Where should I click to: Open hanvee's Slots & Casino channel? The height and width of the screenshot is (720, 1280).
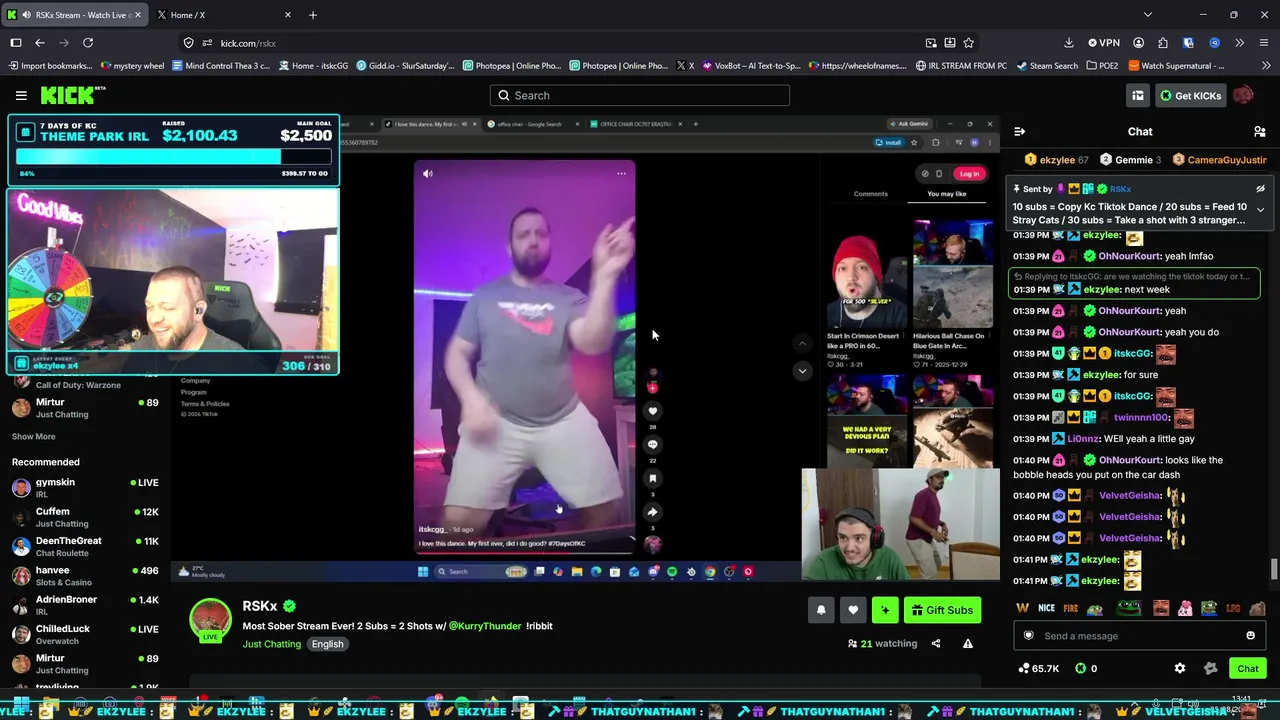(x=85, y=576)
